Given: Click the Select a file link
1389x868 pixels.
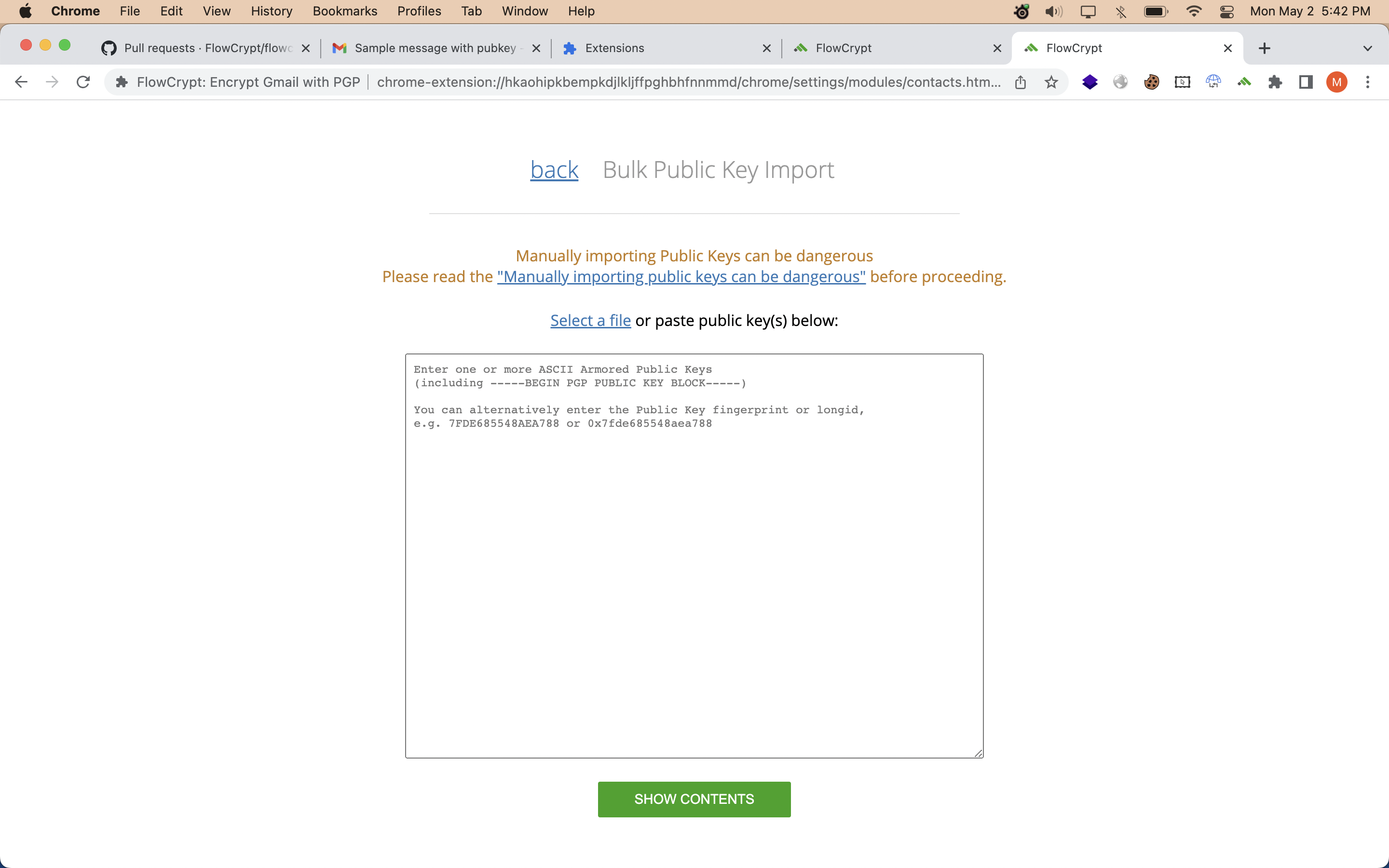Looking at the screenshot, I should pos(590,320).
